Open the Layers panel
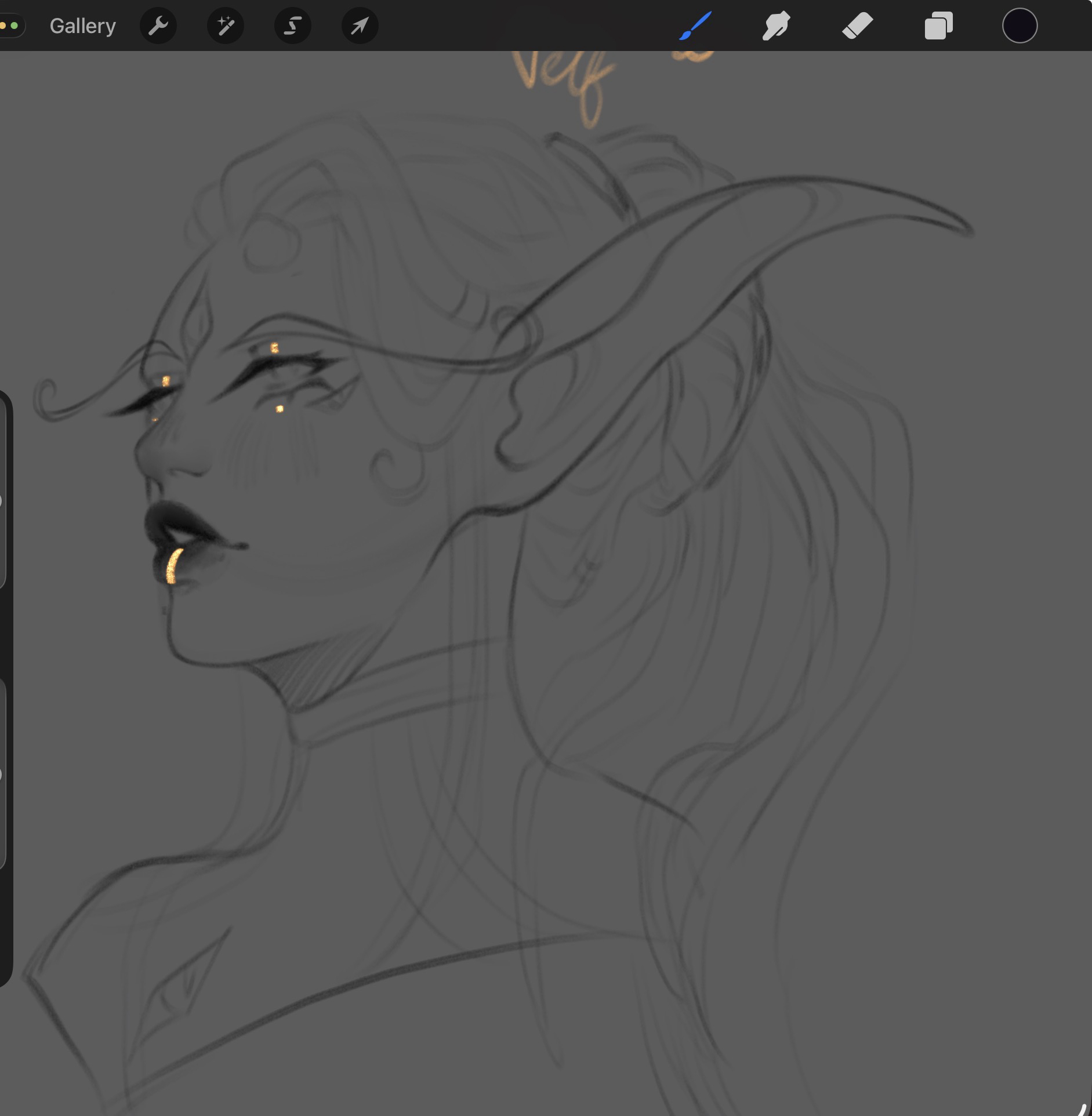 pos(938,26)
